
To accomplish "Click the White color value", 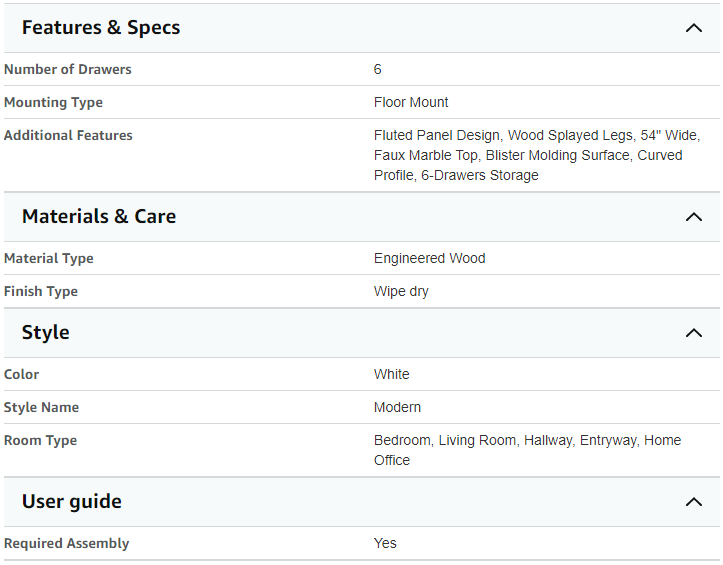I will [391, 374].
